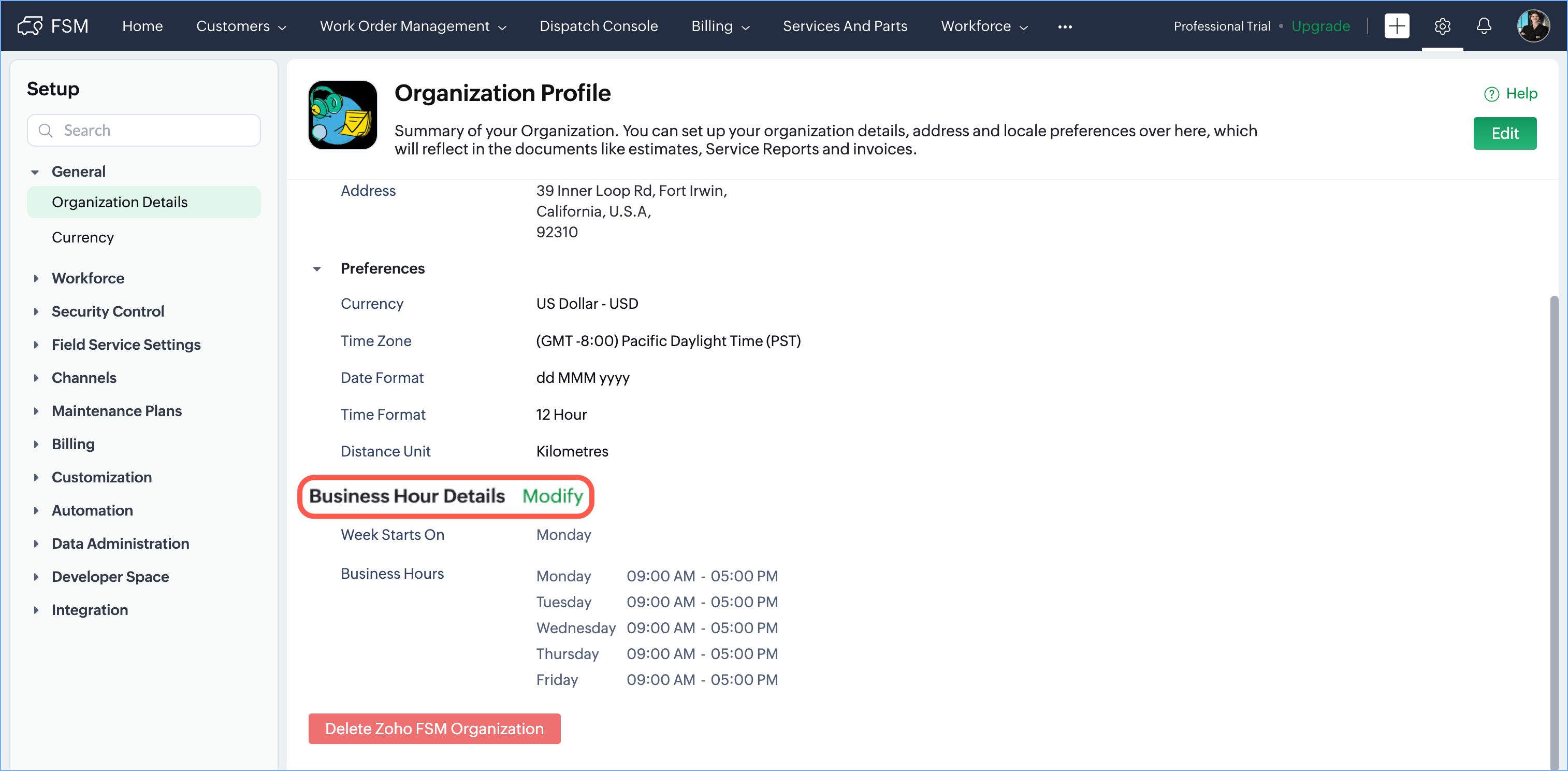Viewport: 1568px width, 771px height.
Task: Click the '12 Hour' time format value
Action: click(561, 415)
